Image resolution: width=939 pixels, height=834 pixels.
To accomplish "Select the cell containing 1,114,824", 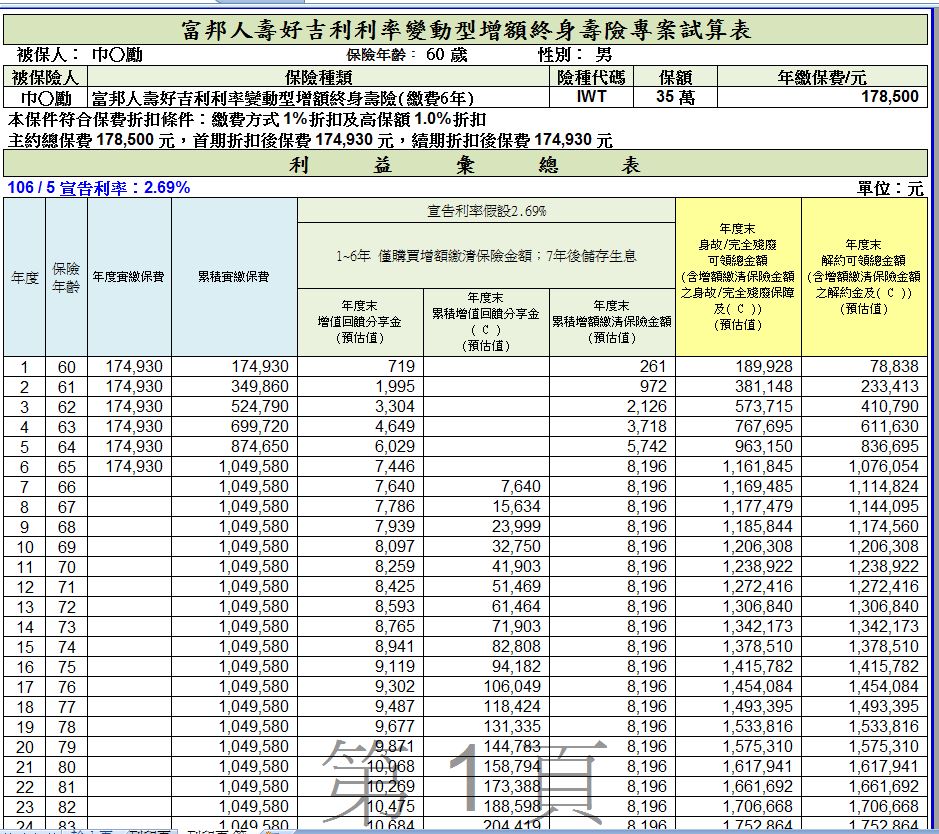I will (x=864, y=487).
